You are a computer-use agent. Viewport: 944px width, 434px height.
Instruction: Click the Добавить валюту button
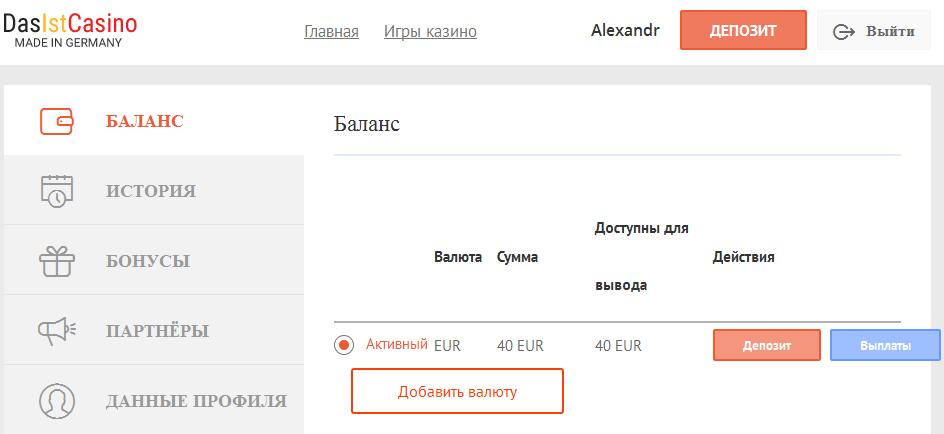click(457, 391)
